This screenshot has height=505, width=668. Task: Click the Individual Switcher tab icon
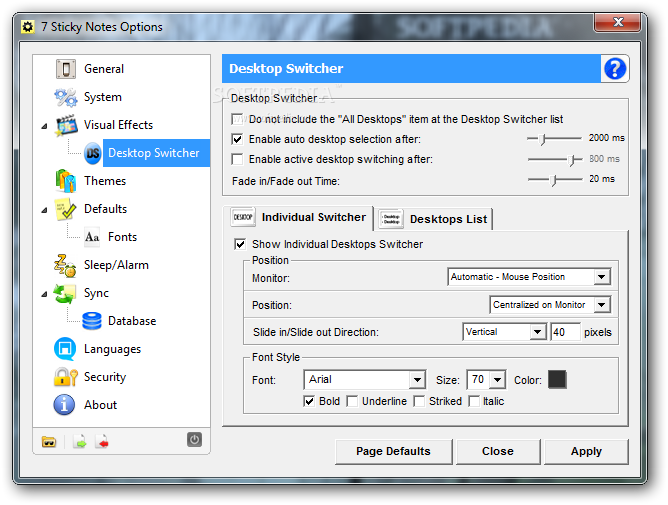[x=243, y=217]
